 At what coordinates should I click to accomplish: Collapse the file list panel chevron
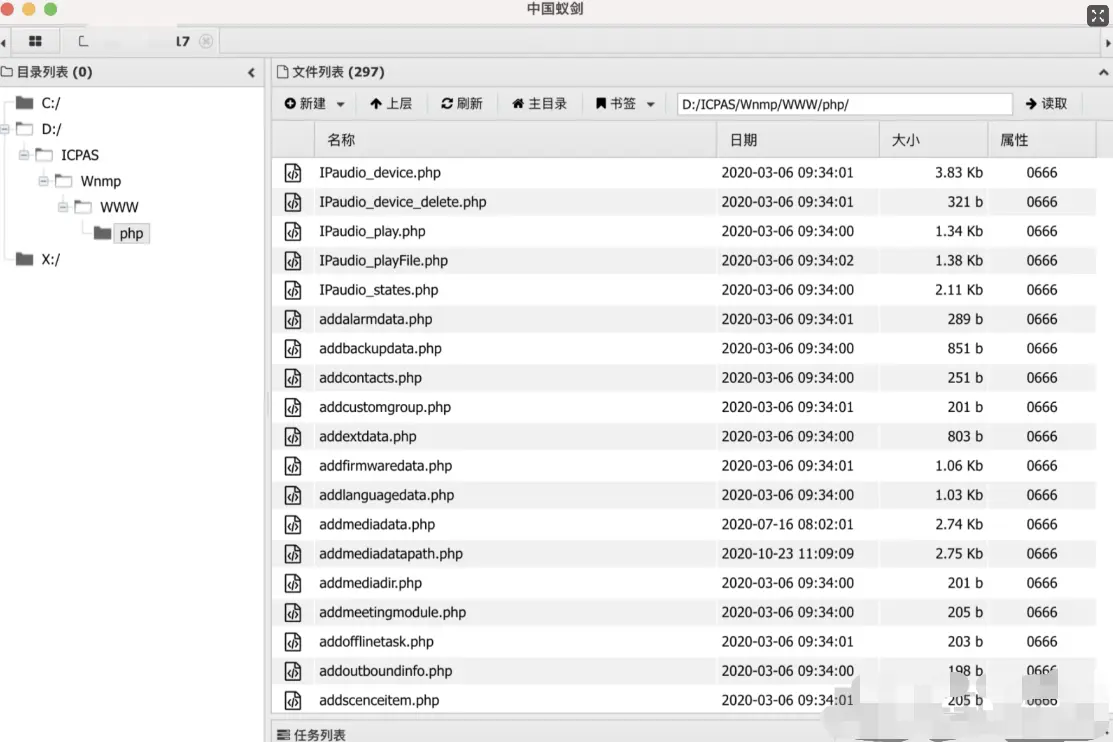(1103, 72)
